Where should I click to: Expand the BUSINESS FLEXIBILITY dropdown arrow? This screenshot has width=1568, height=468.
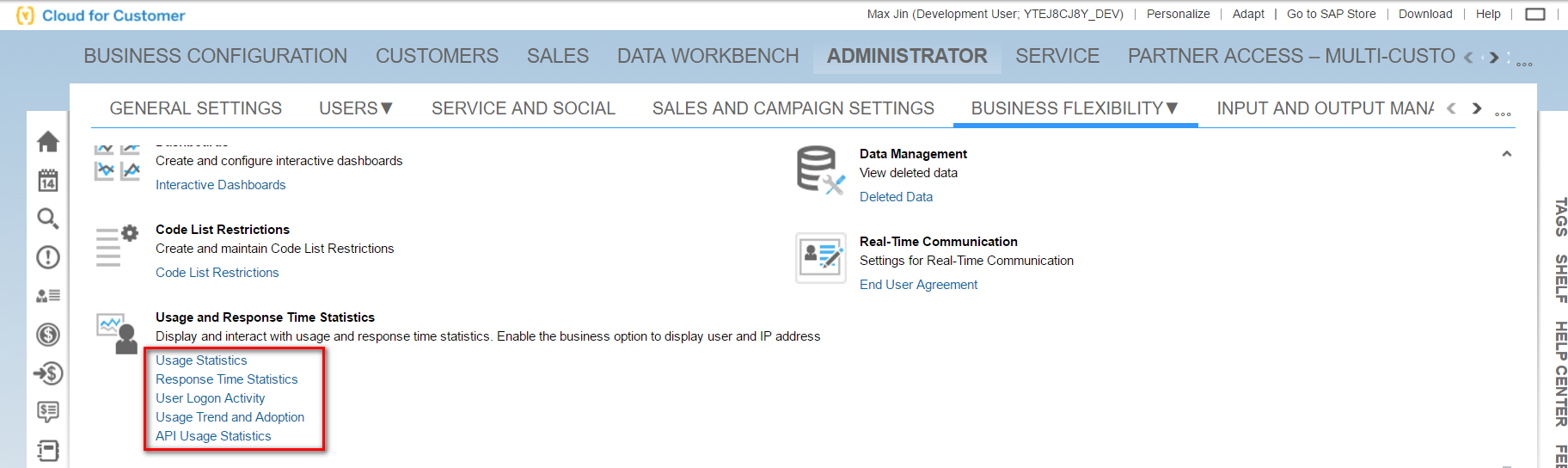(1173, 108)
